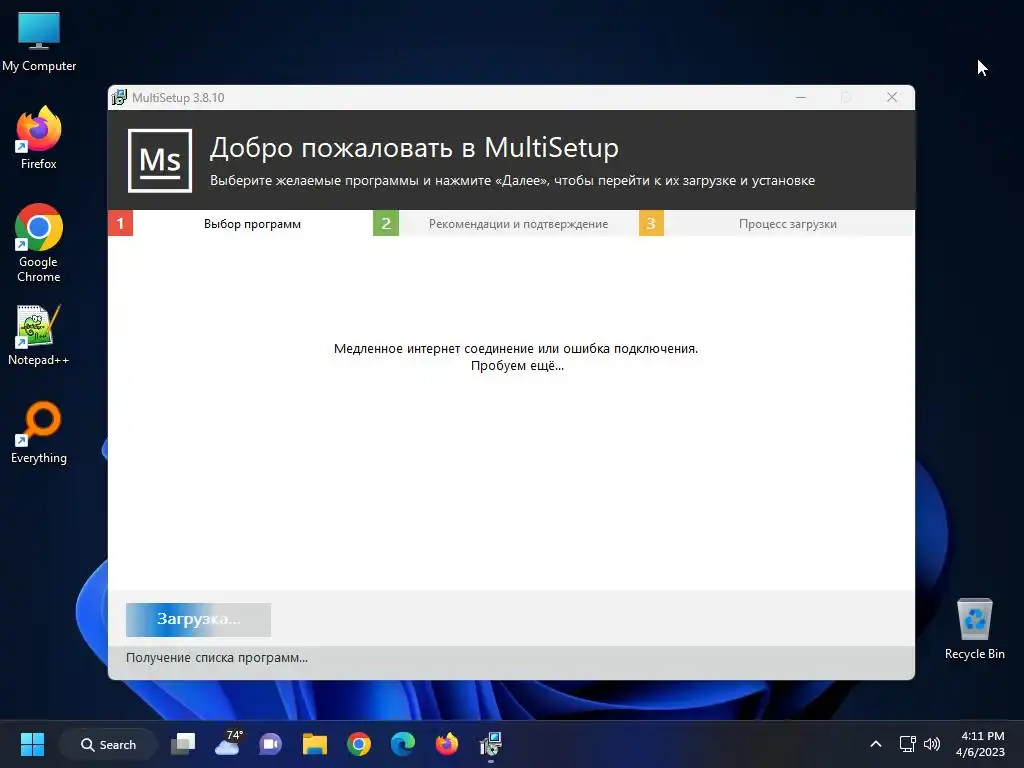Close the MultiSetup window
The height and width of the screenshot is (768, 1024).
click(x=891, y=97)
